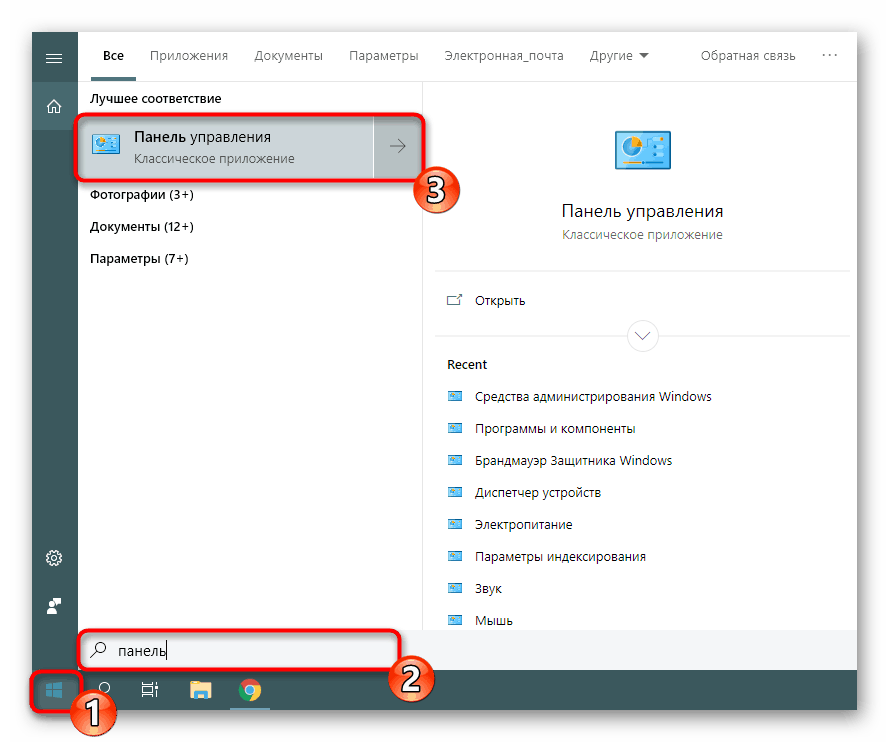
Task: Click the icon beside Электропитание
Action: coord(455,524)
